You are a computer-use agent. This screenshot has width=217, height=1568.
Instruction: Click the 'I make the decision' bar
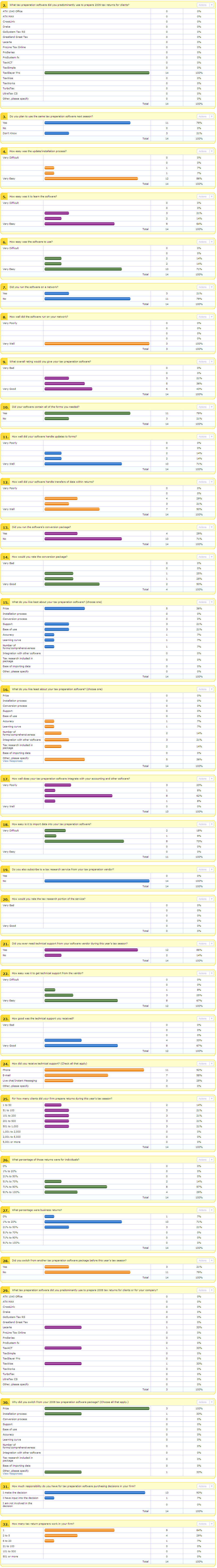pyautogui.click(x=94, y=1492)
